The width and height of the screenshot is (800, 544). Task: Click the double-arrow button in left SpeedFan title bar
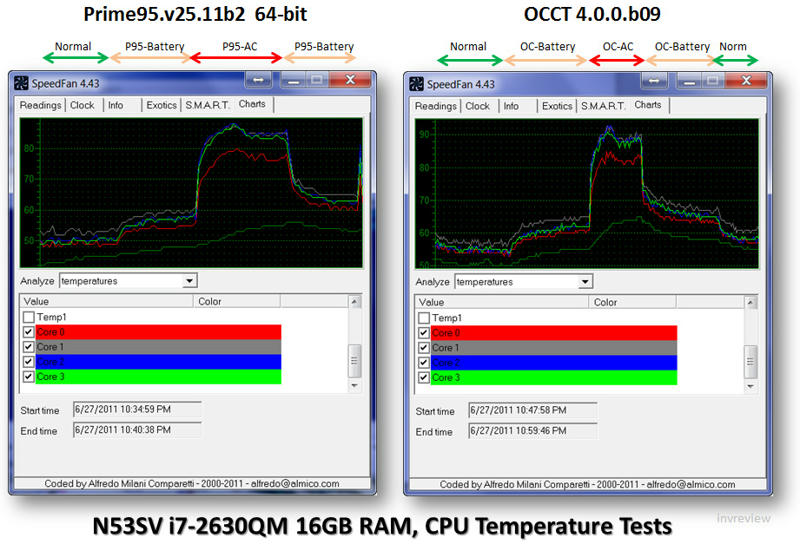click(x=258, y=80)
